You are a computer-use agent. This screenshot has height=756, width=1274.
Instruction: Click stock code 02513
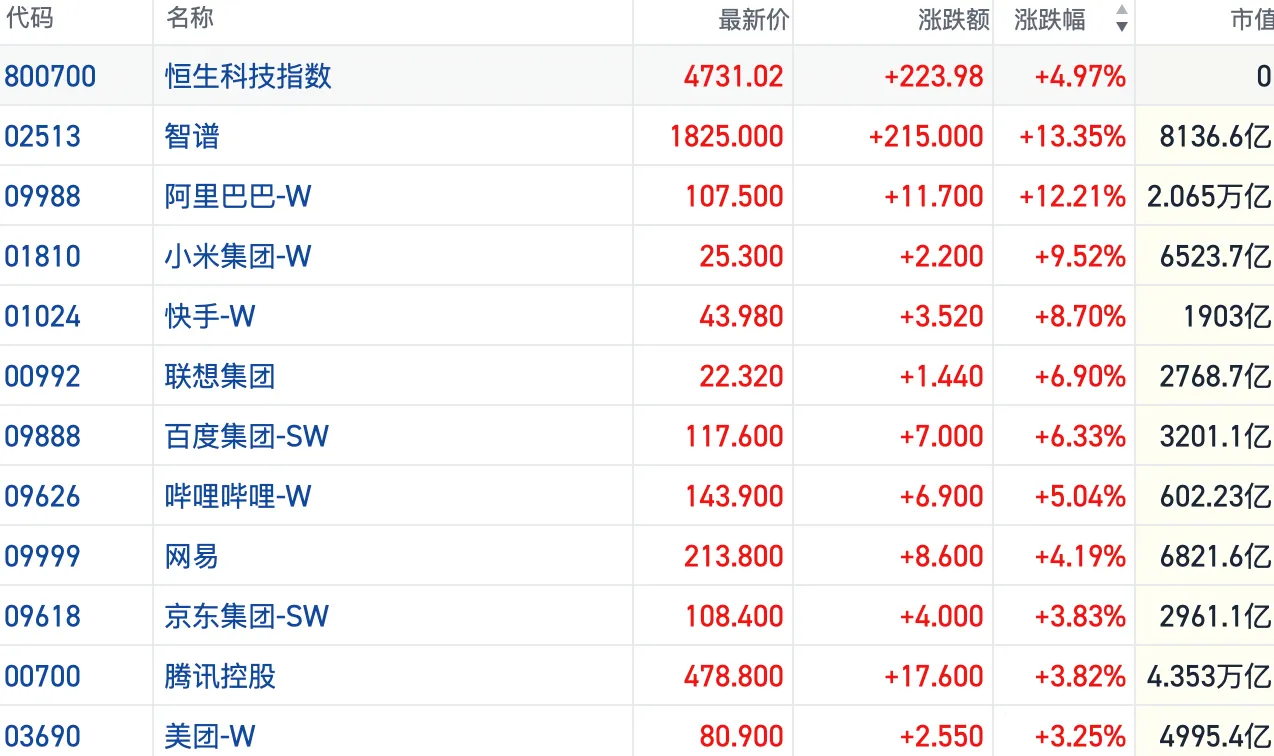(x=42, y=136)
